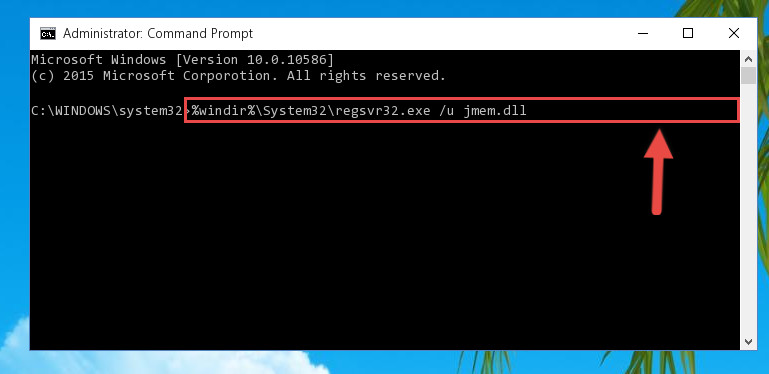Open the Command Prompt system menu icon
Viewport: 769px width, 374px height.
click(x=48, y=33)
